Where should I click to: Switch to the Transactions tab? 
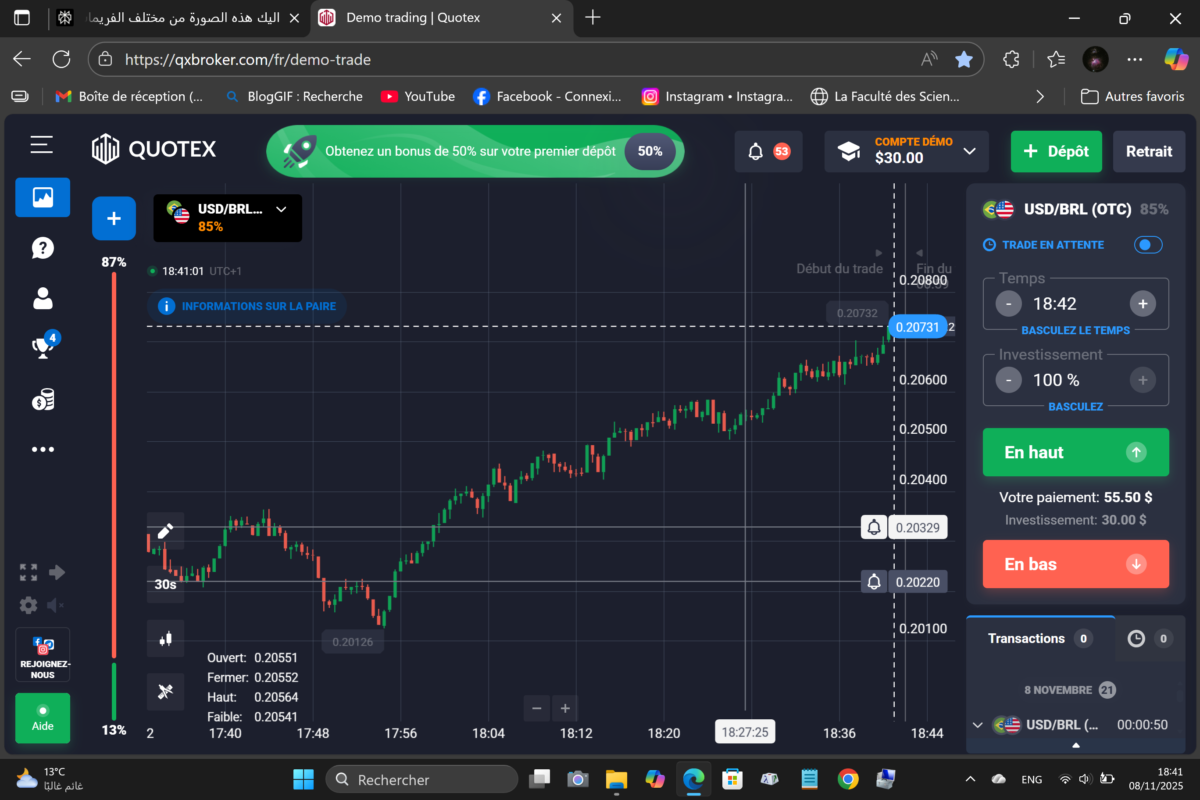(x=1039, y=638)
